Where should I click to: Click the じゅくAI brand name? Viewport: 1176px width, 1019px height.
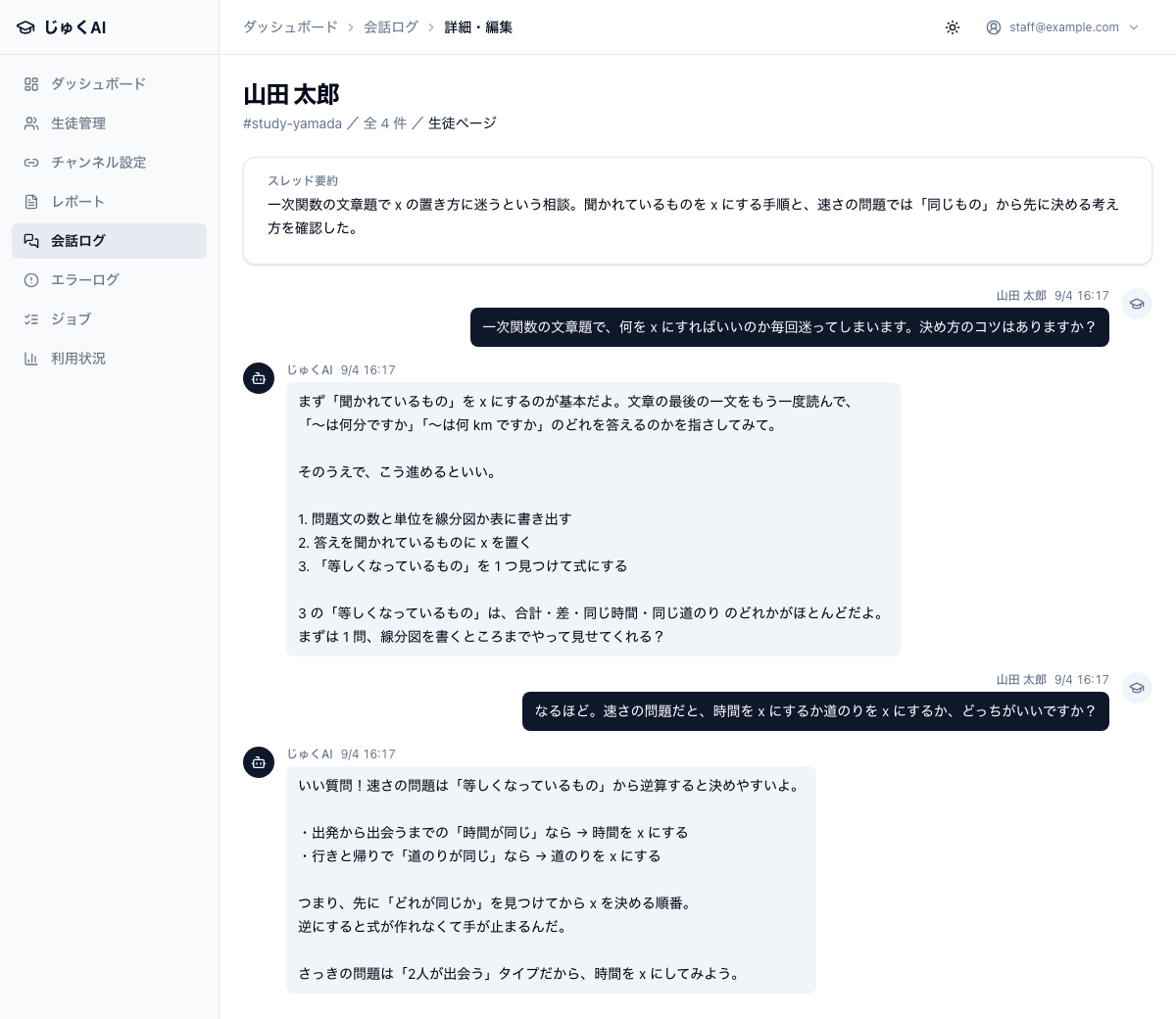point(74,27)
